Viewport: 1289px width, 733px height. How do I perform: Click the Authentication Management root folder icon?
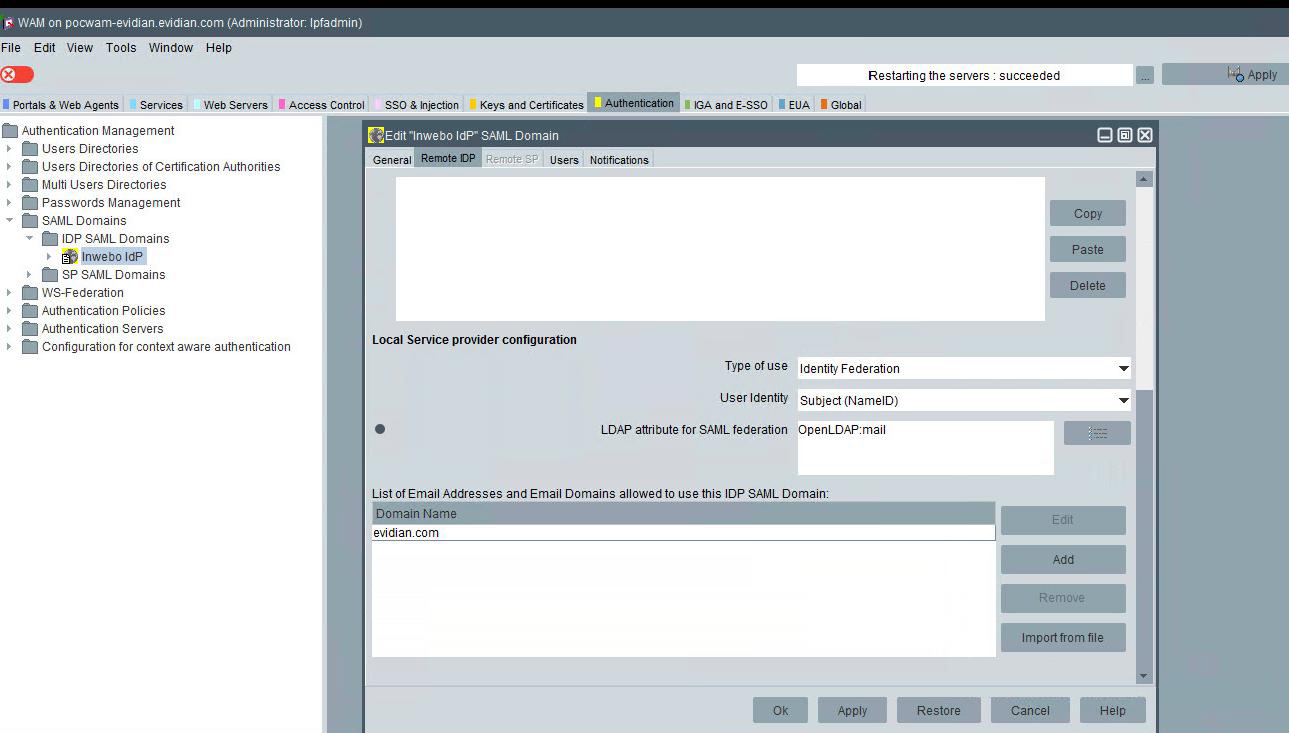10,131
